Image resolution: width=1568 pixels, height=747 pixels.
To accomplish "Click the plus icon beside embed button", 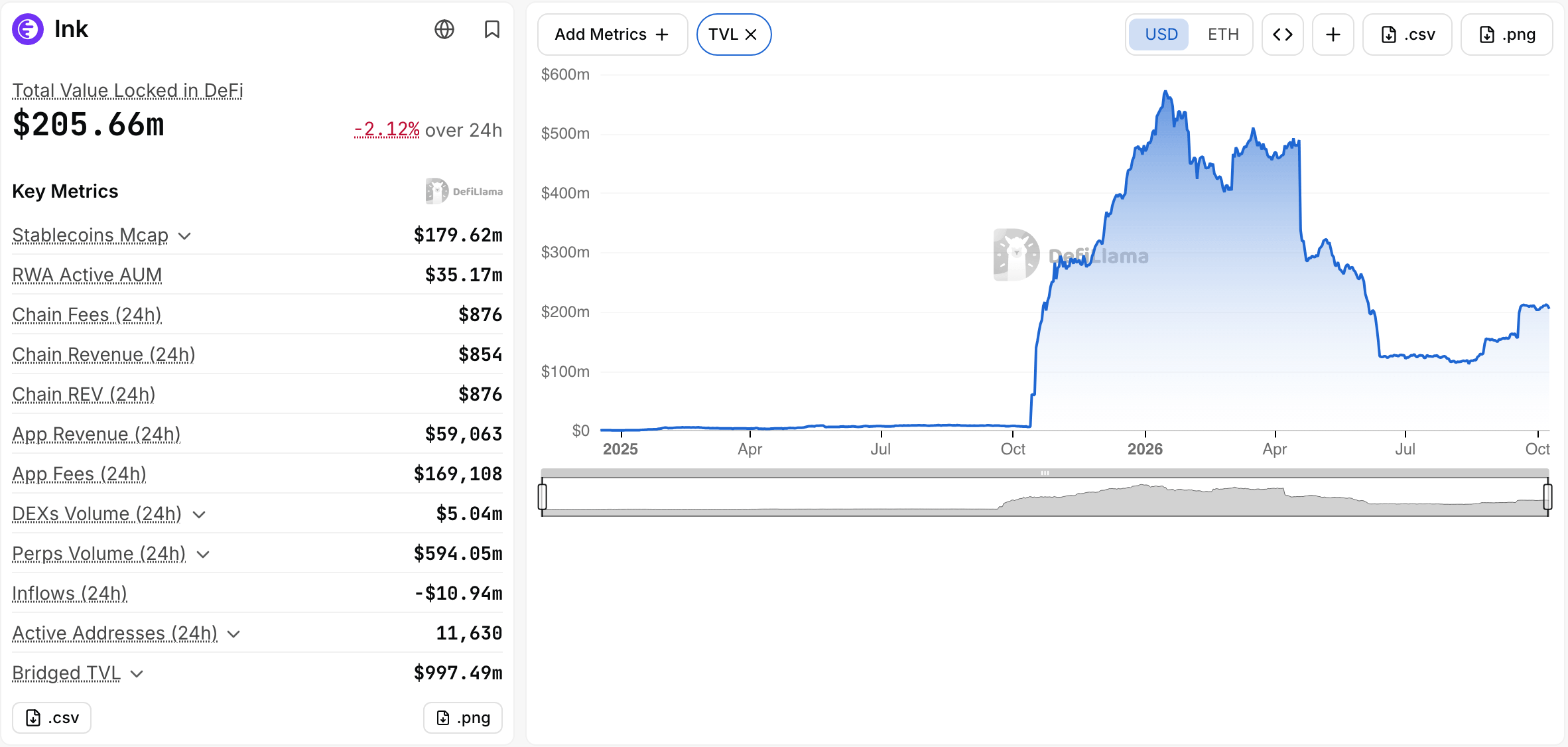I will pos(1333,34).
